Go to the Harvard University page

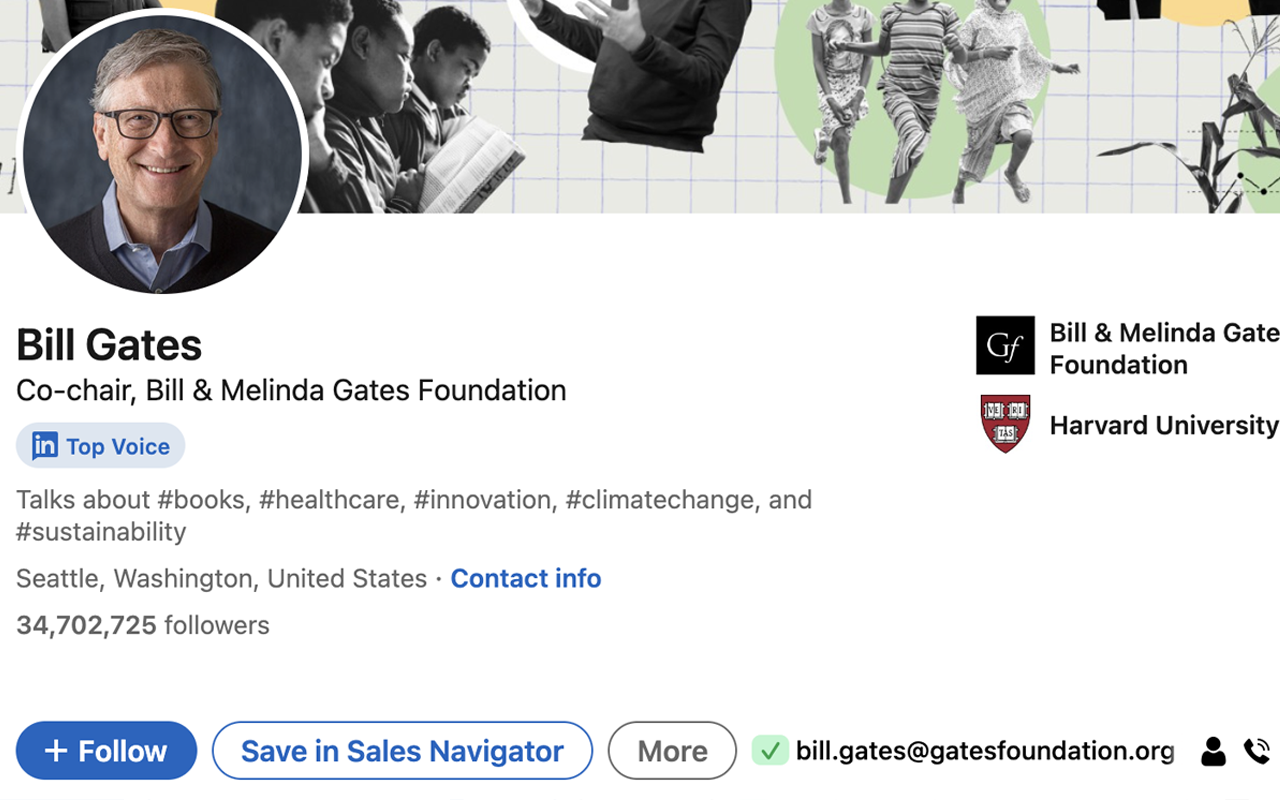point(1163,425)
